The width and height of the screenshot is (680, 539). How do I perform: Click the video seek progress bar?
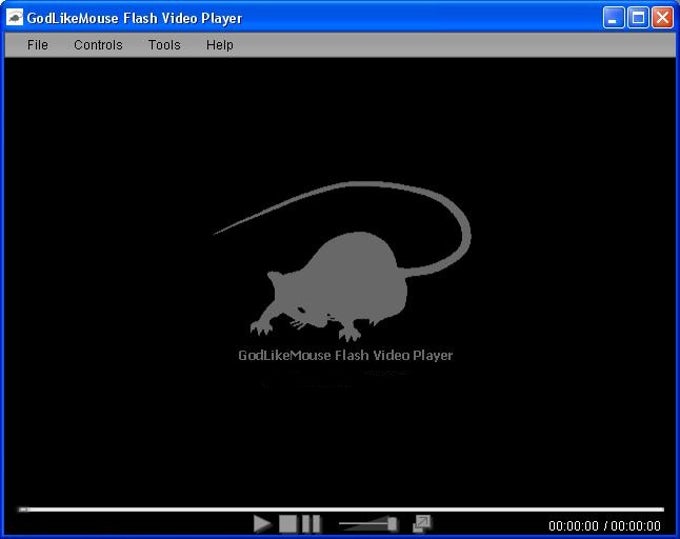tap(340, 509)
